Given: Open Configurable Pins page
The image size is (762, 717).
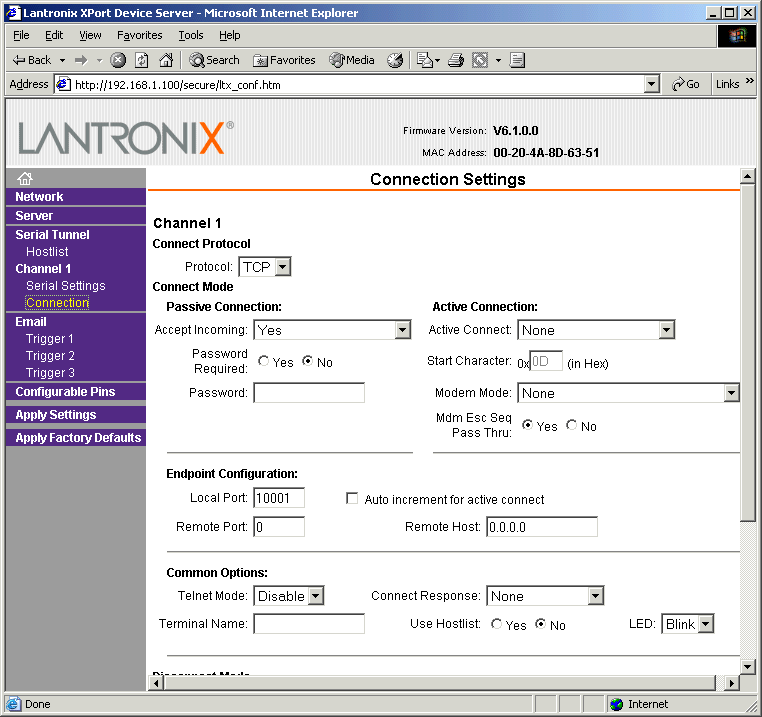Looking at the screenshot, I should [65, 391].
